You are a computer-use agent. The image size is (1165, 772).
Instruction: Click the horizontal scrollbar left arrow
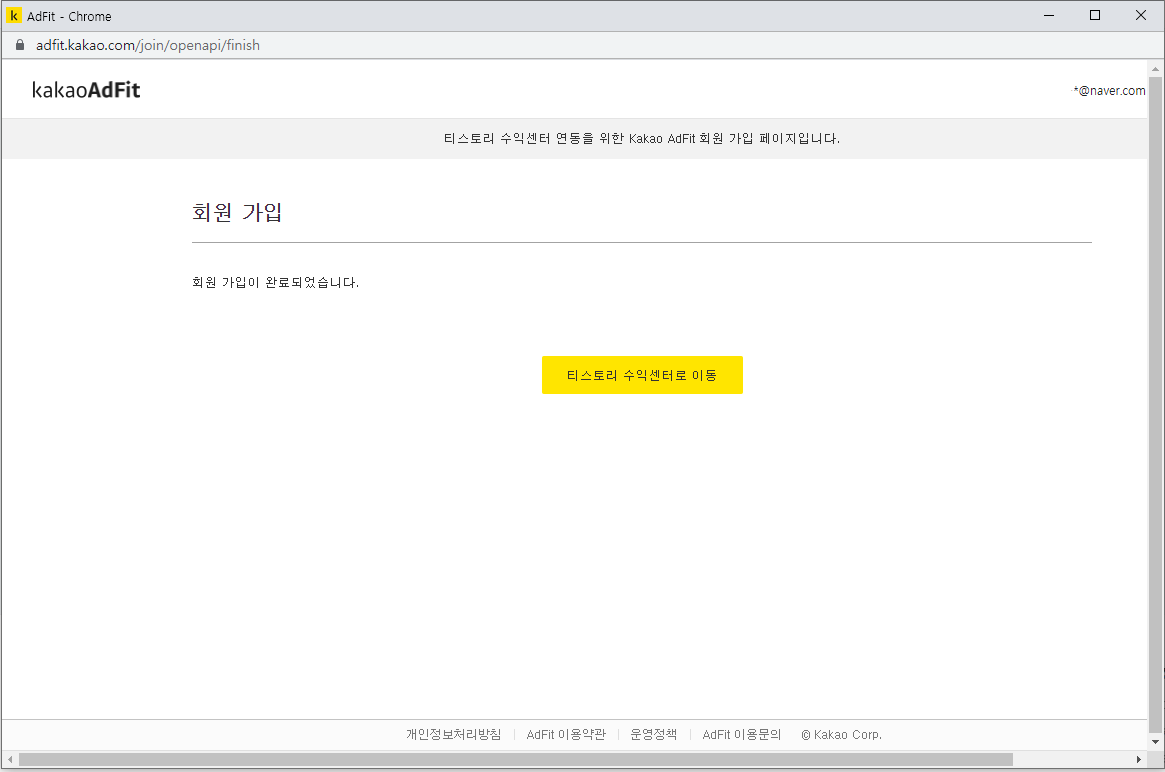coord(10,759)
